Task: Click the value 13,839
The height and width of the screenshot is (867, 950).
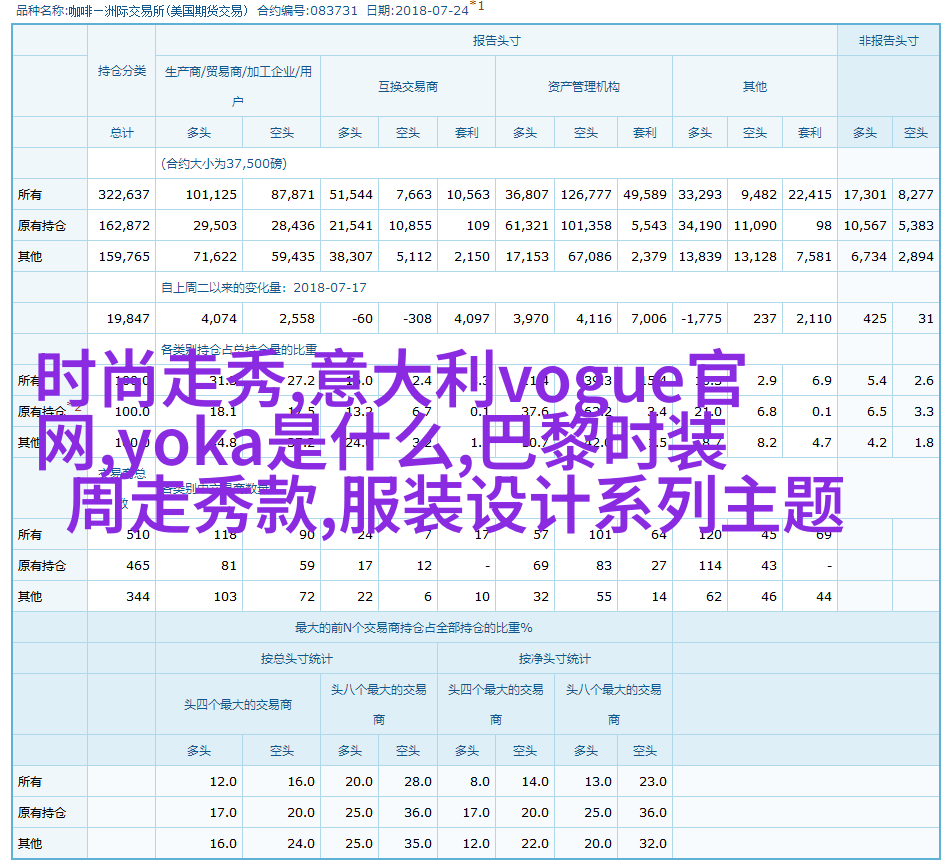Action: pyautogui.click(x=700, y=256)
